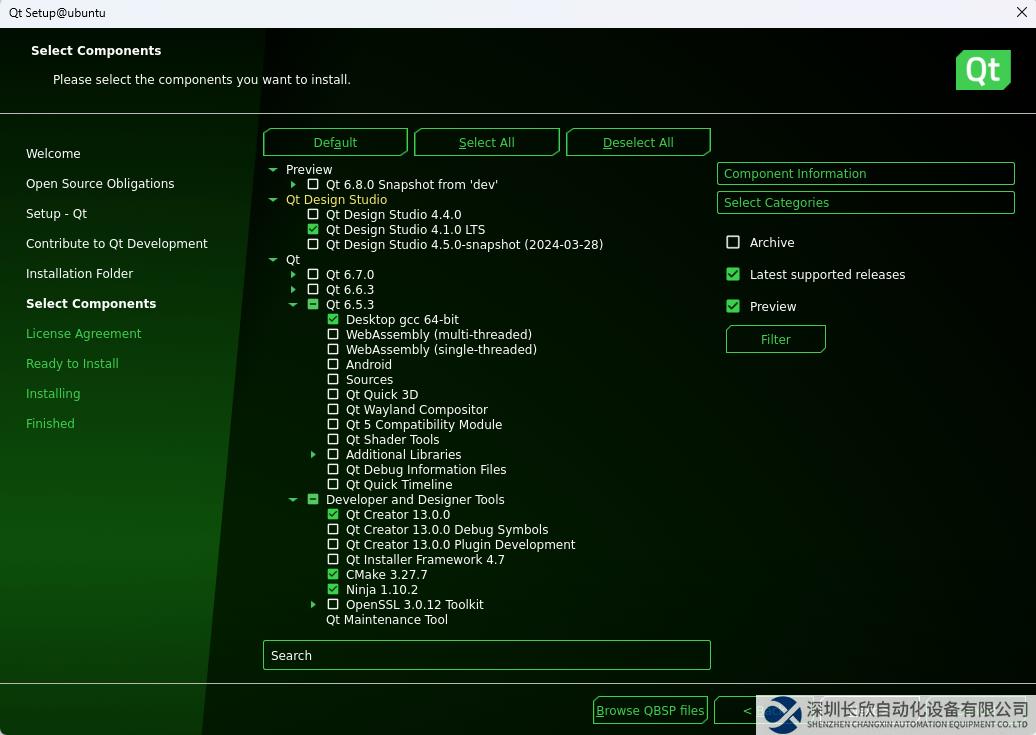Click the Filter button
This screenshot has height=735, width=1036.
(x=776, y=339)
